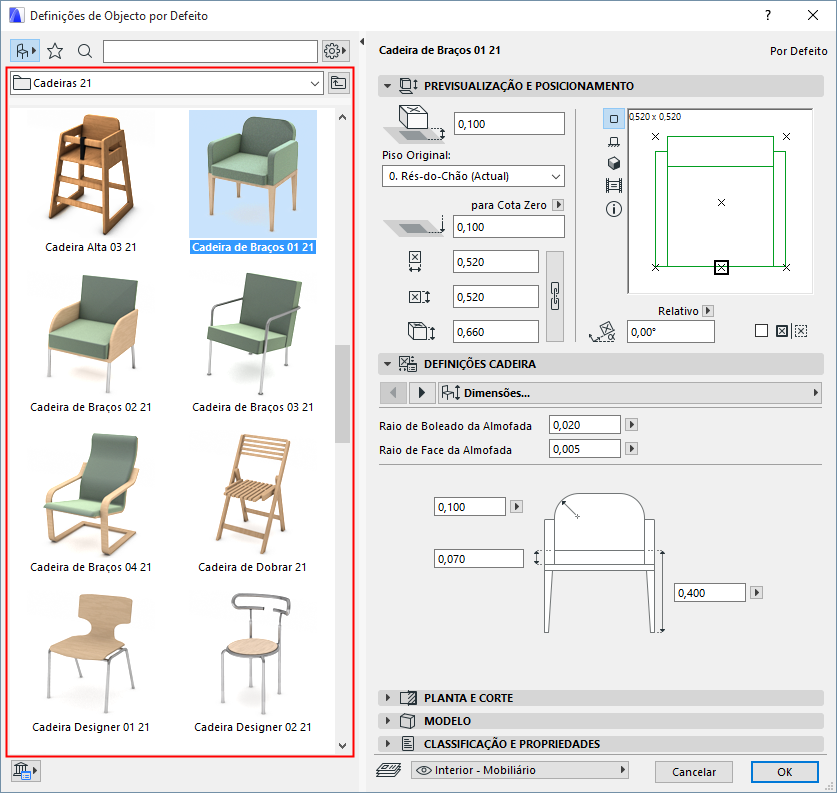Open the Cadeiras 21 folder dropdown

tap(166, 83)
